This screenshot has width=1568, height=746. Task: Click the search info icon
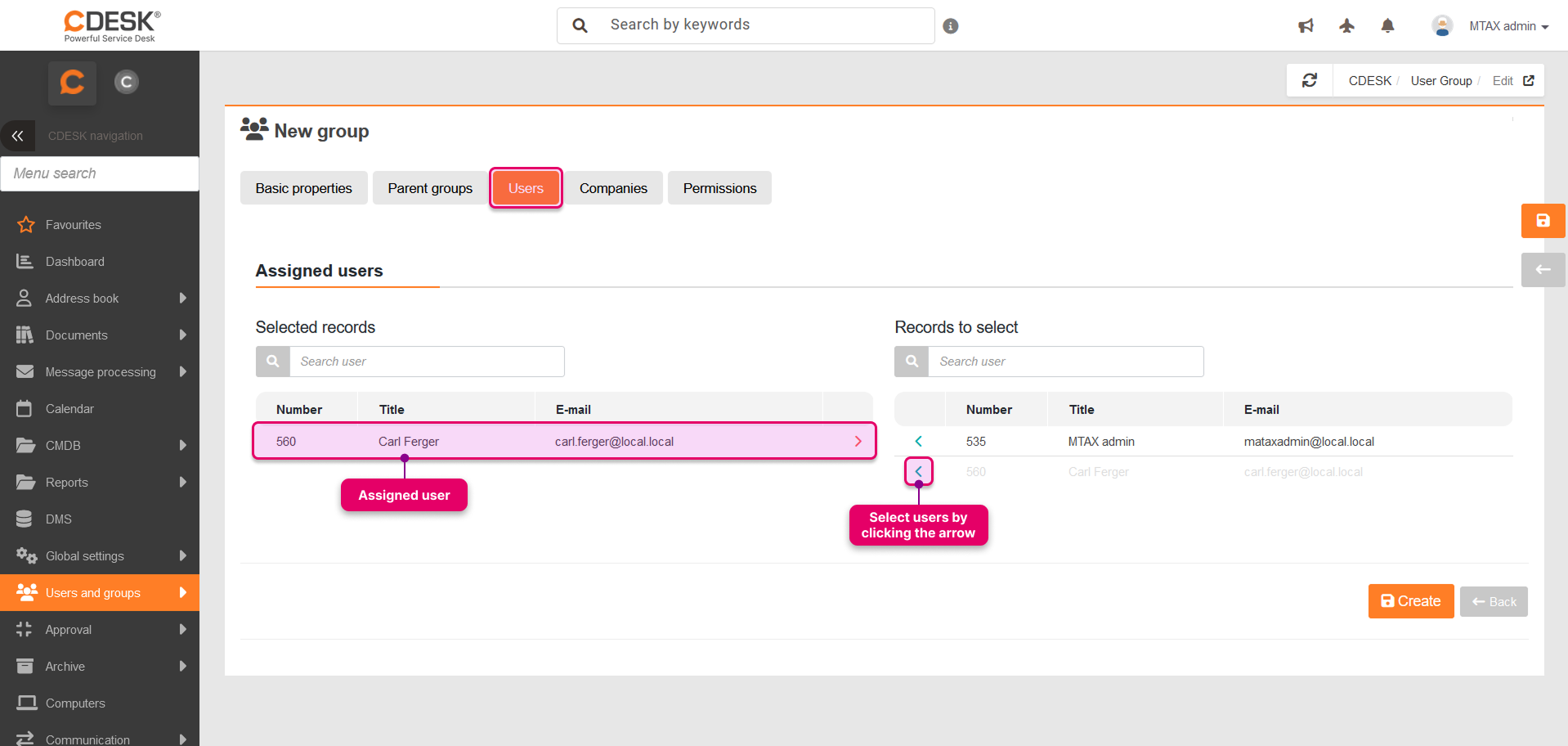coord(950,26)
